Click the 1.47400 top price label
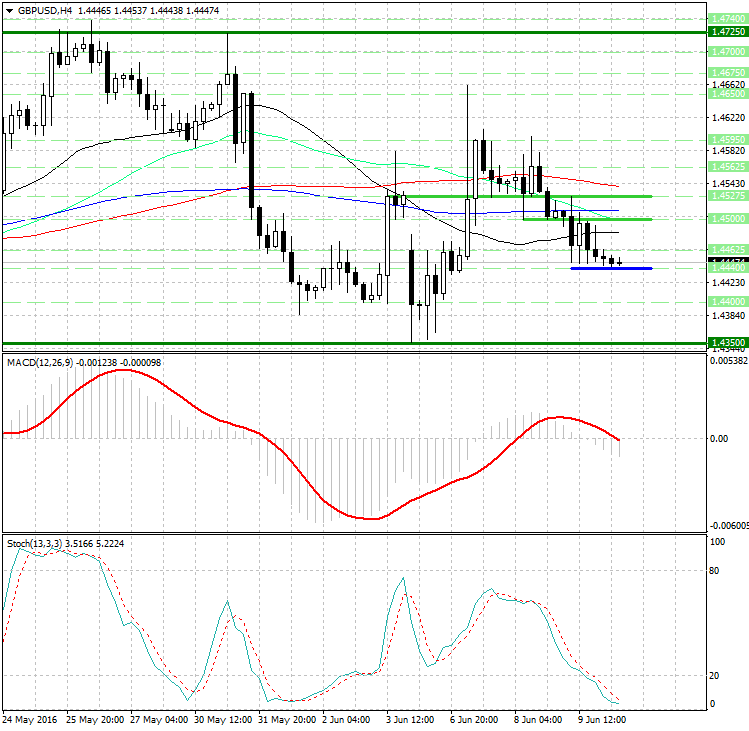 pos(725,18)
